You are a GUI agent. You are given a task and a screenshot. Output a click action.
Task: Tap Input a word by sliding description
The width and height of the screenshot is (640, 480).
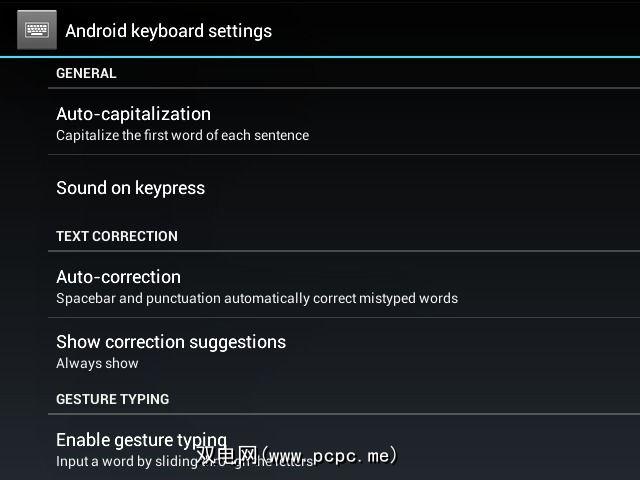coord(186,461)
